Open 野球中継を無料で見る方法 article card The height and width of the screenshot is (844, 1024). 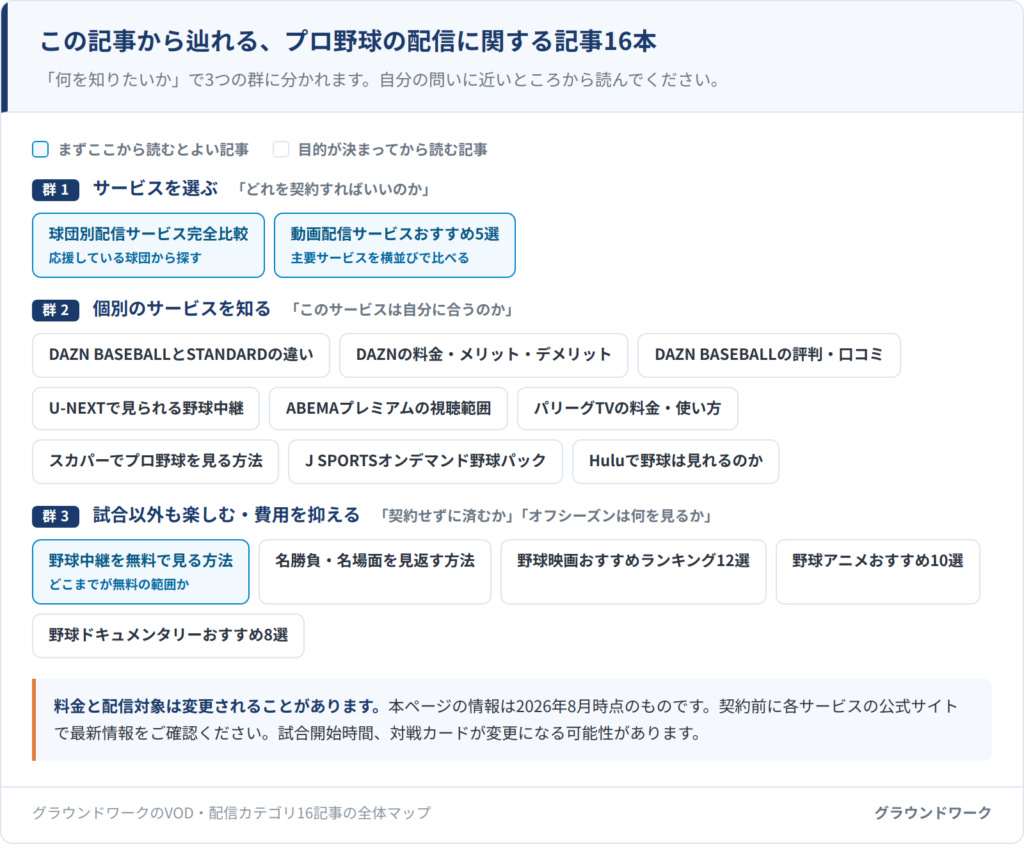[x=140, y=572]
